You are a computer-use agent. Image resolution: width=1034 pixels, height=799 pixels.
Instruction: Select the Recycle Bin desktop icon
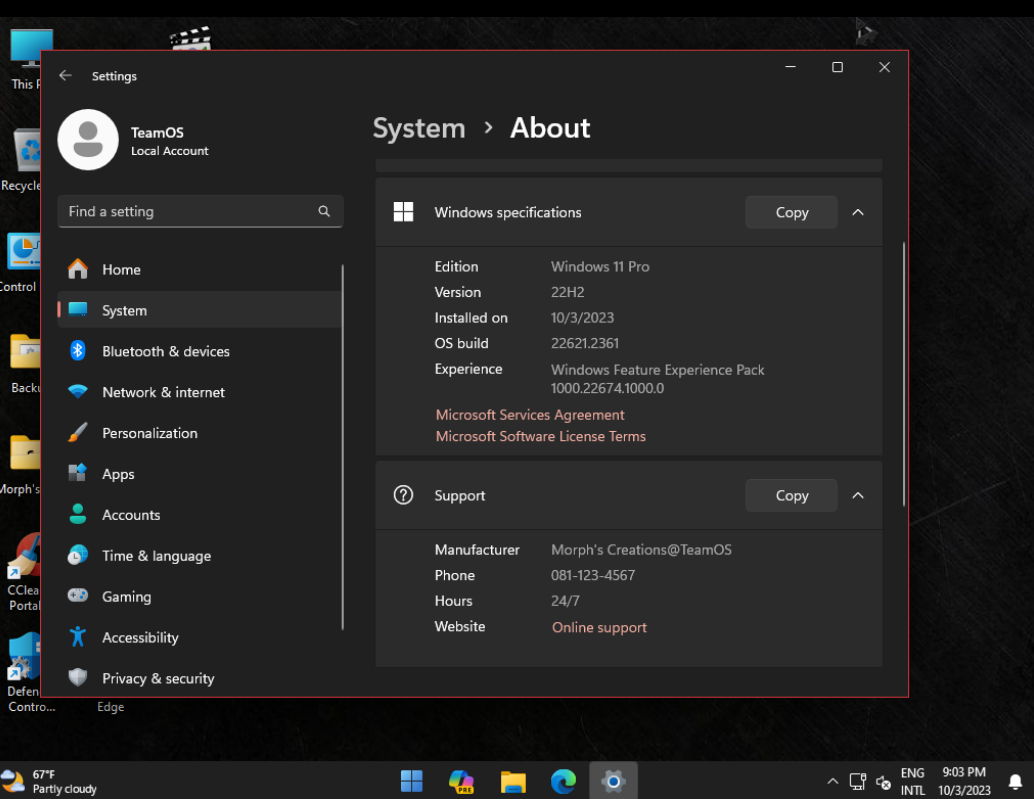click(x=21, y=160)
